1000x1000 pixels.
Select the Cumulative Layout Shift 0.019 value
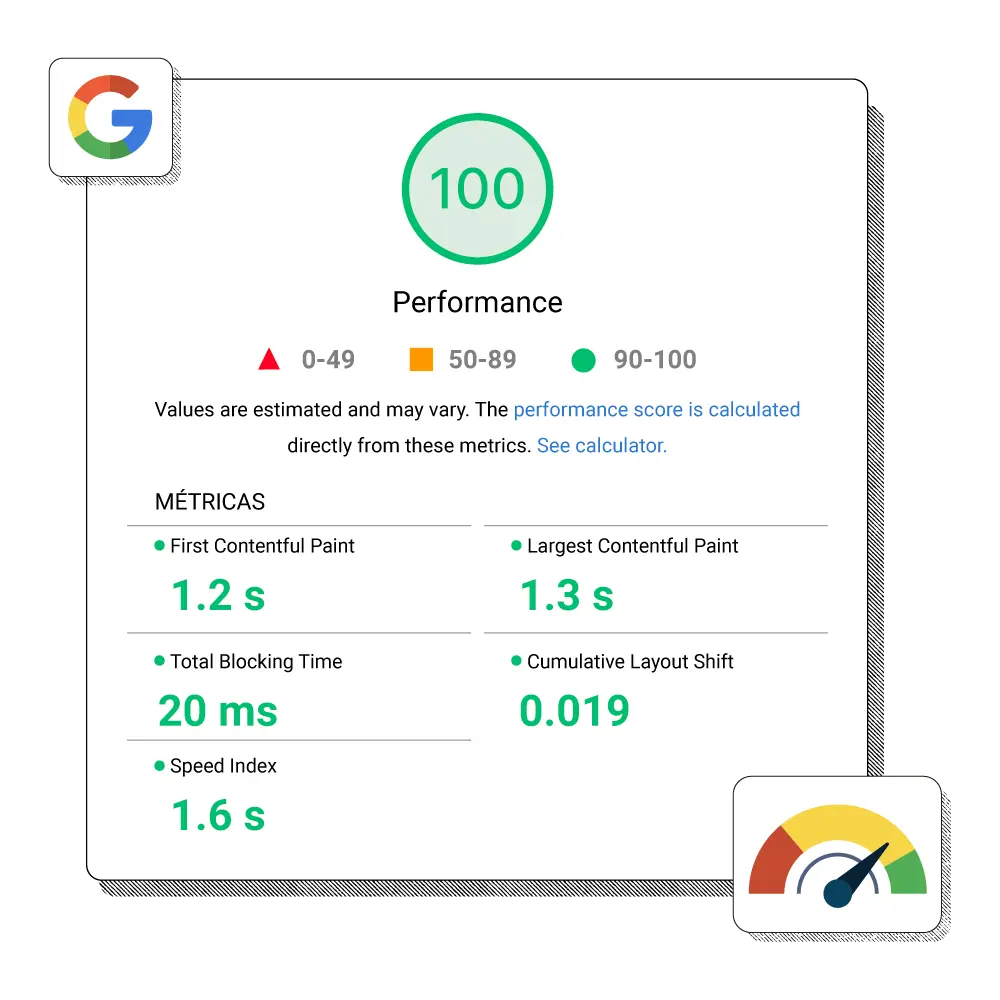click(x=574, y=711)
